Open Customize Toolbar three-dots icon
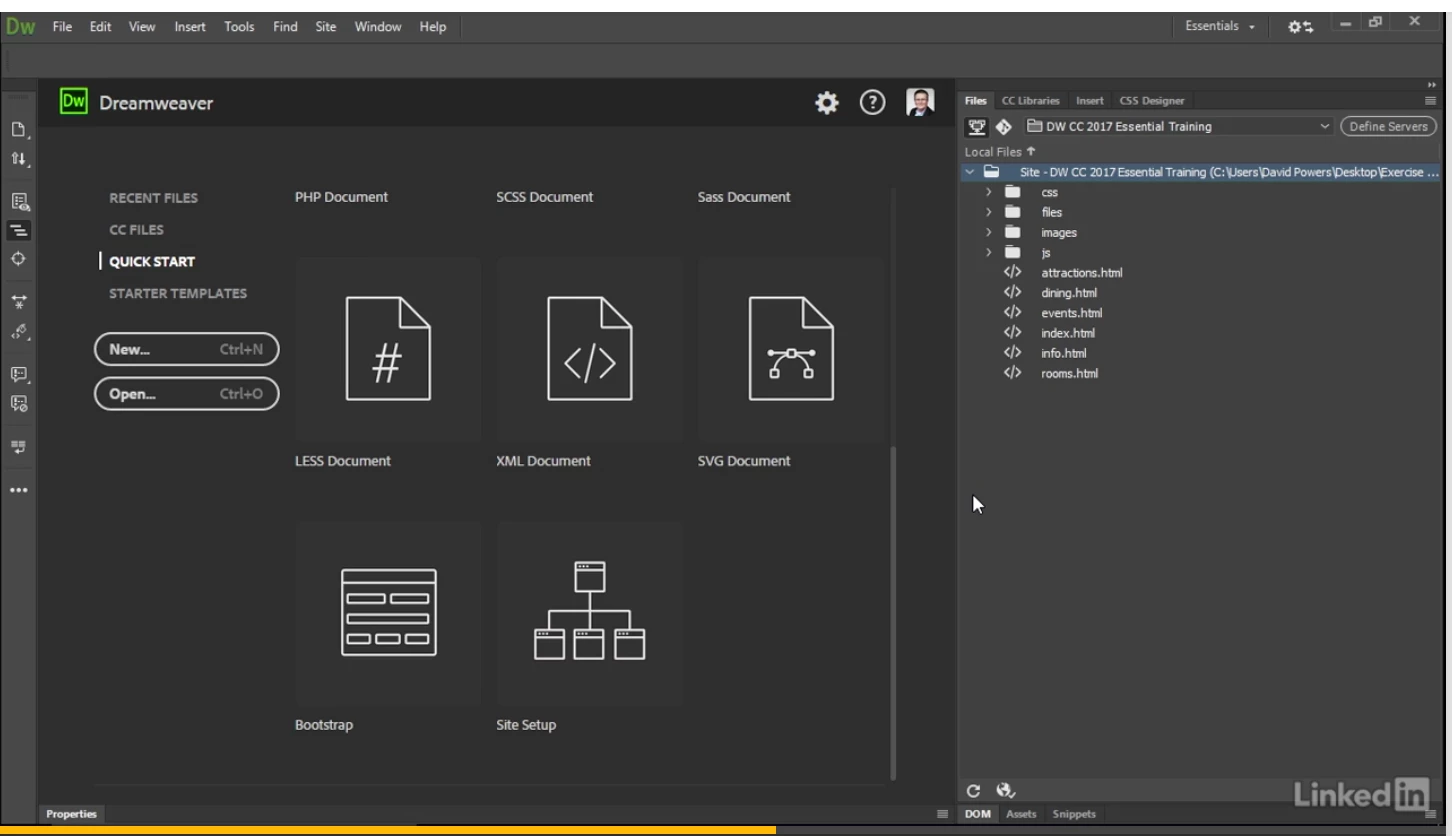 click(x=18, y=490)
